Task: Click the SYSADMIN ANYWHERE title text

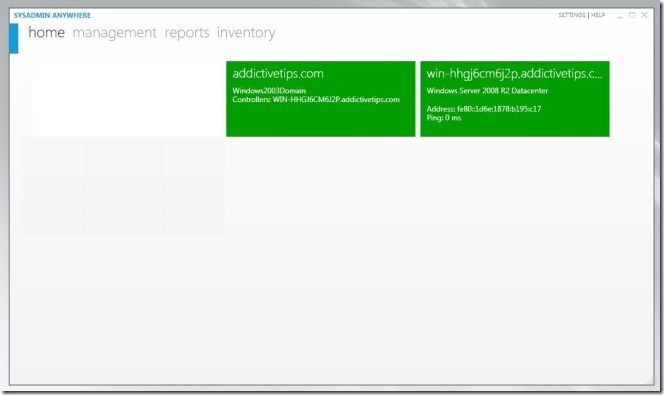Action: [x=52, y=15]
